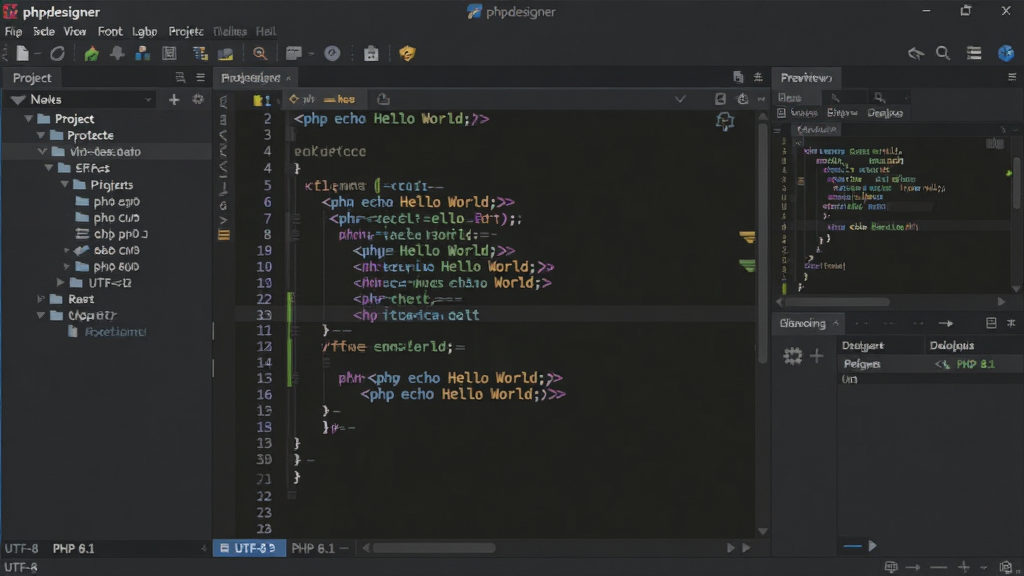Click the gray window panel toolbar icon
Image resolution: width=1024 pixels, height=576 pixels.
[294, 54]
